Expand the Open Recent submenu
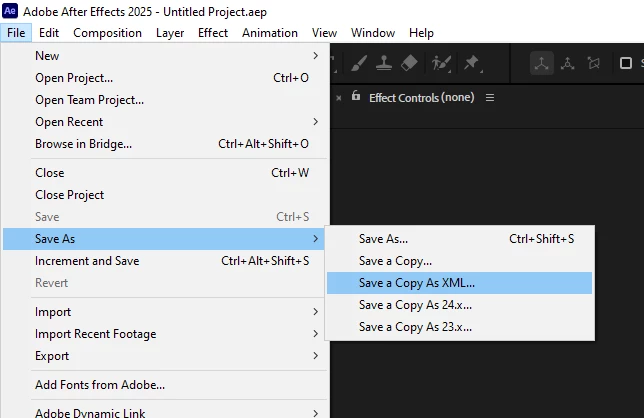This screenshot has width=644, height=418. click(x=163, y=122)
